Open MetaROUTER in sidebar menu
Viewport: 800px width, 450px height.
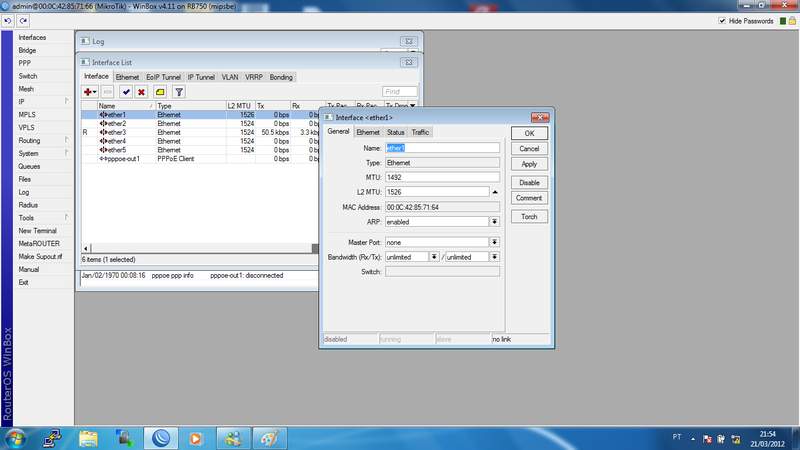39,243
